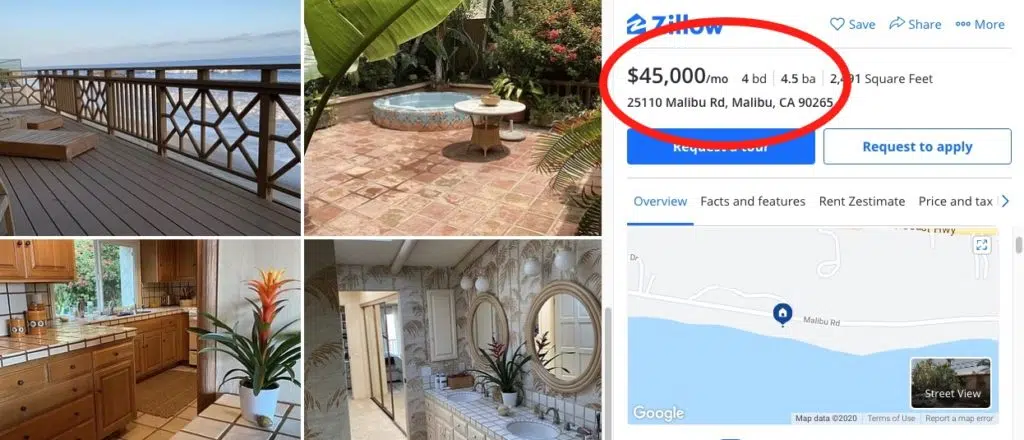Viewport: 1024px width, 440px height.
Task: Open the Price and tax tab
Action: click(955, 202)
